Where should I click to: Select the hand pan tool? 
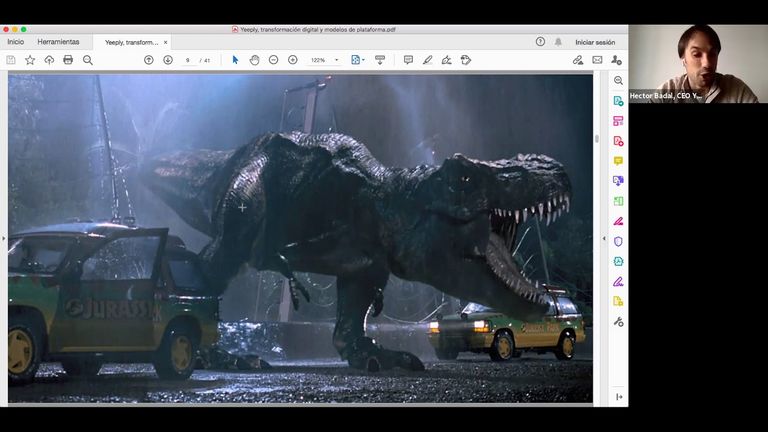coord(254,60)
